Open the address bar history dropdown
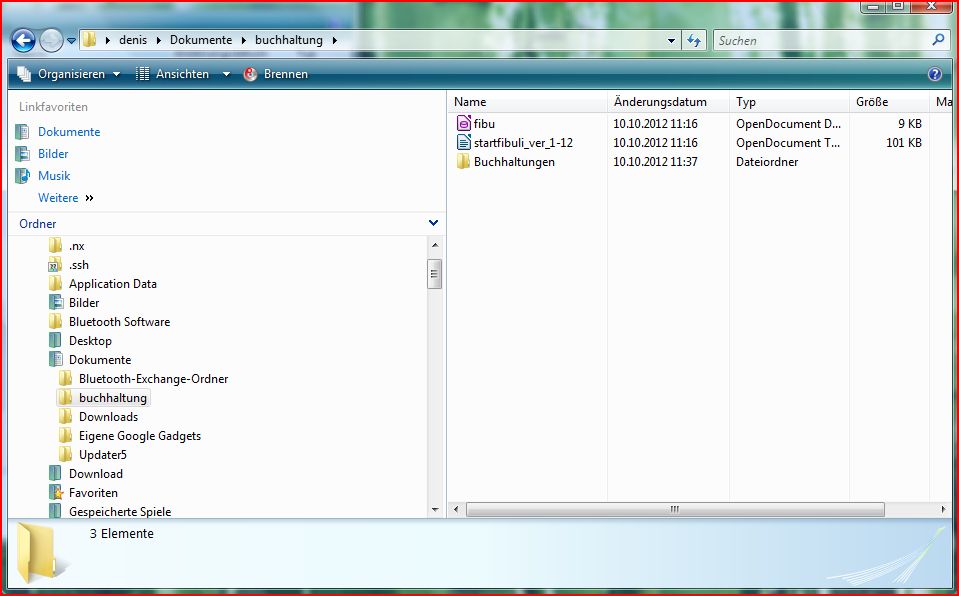The height and width of the screenshot is (596, 959). [x=672, y=41]
